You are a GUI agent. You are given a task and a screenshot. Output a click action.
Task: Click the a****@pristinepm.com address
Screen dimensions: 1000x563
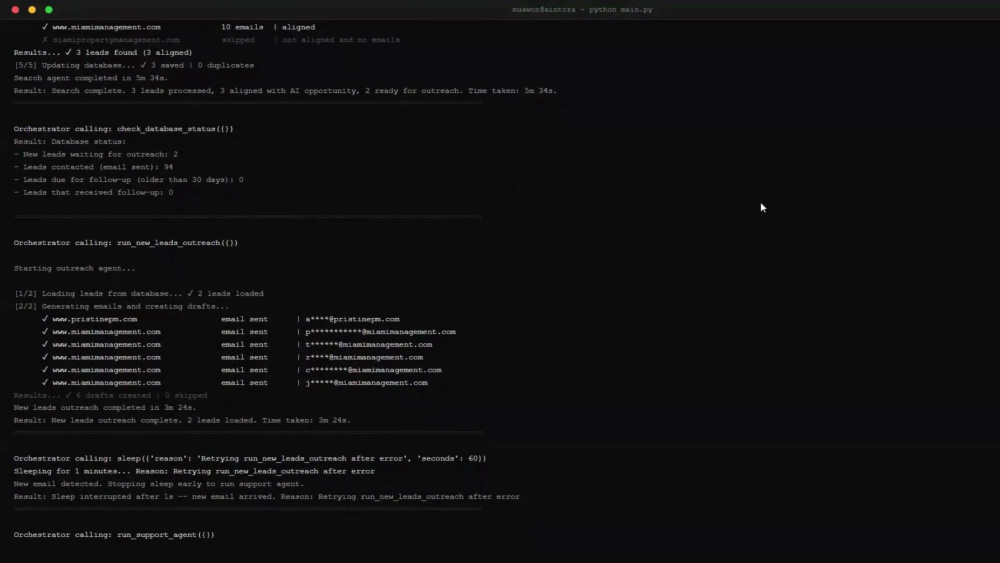pos(352,319)
